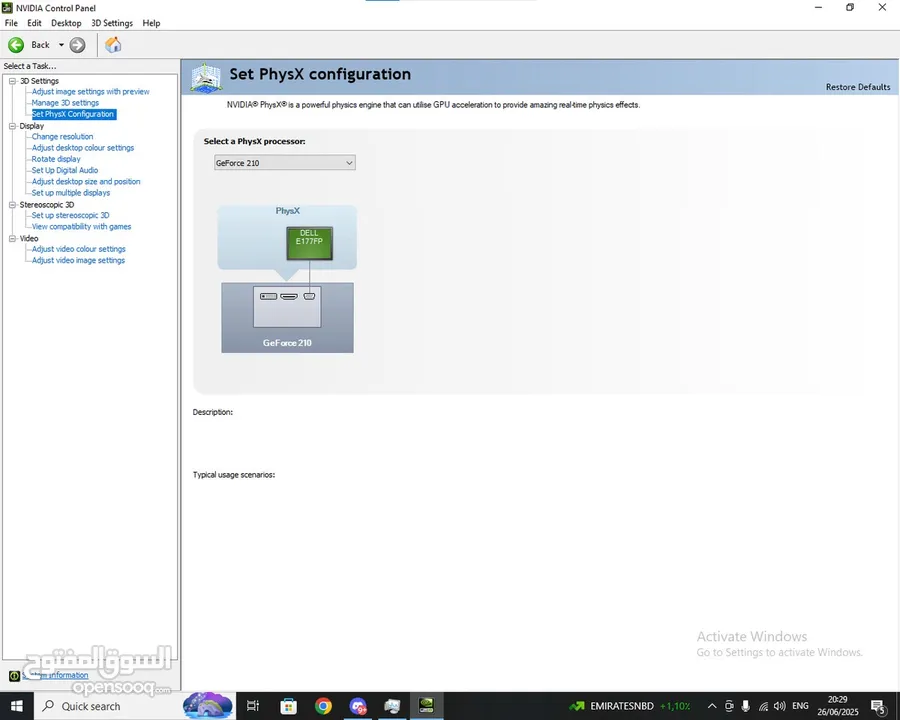Screen dimensions: 900x720
Task: Open the computer app icon on taskbar
Action: [393, 706]
